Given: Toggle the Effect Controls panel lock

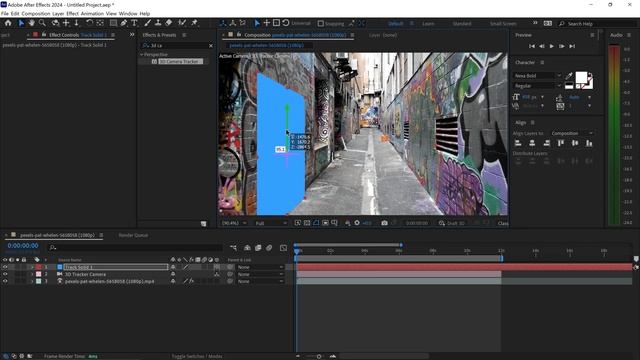Looking at the screenshot, I should point(44,35).
